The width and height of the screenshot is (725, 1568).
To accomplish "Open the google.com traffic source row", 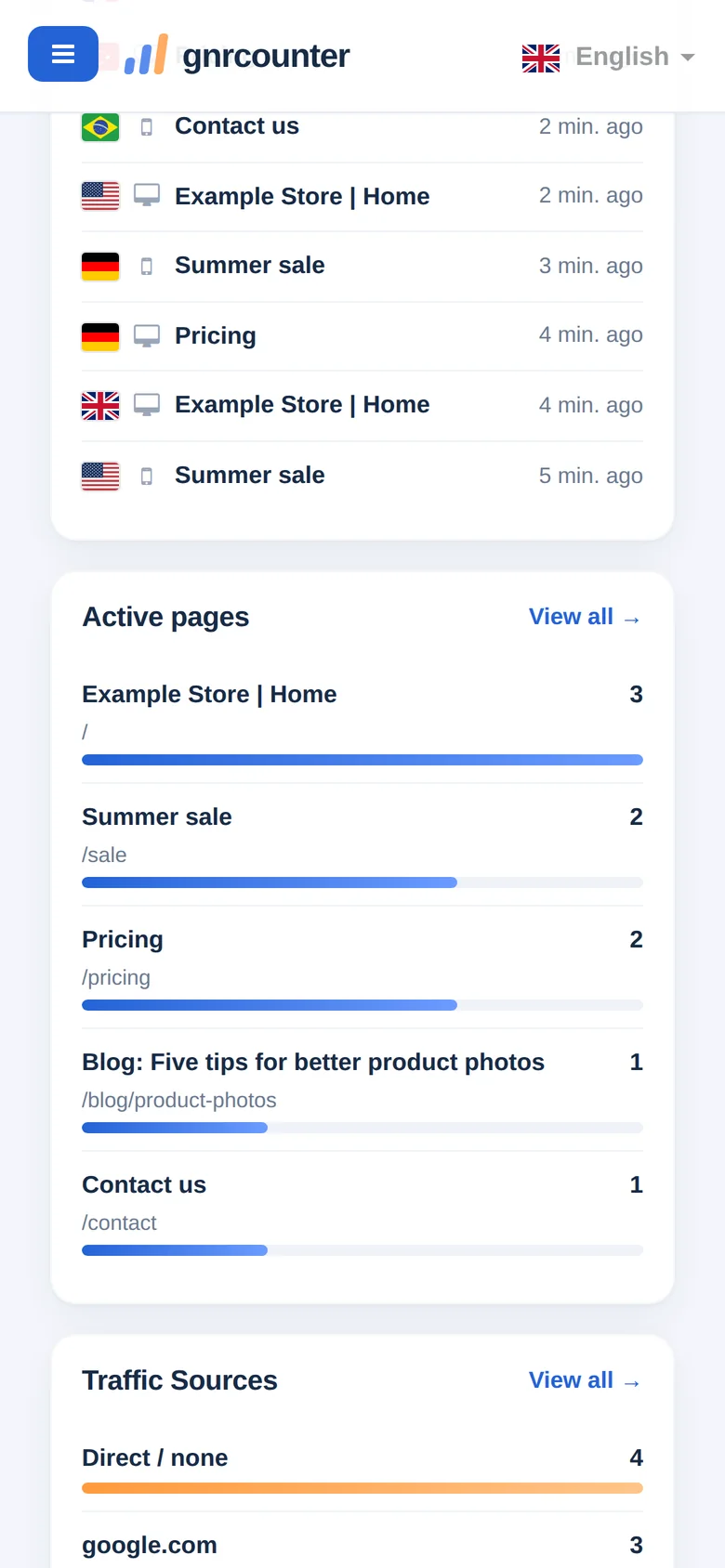I will [362, 1545].
